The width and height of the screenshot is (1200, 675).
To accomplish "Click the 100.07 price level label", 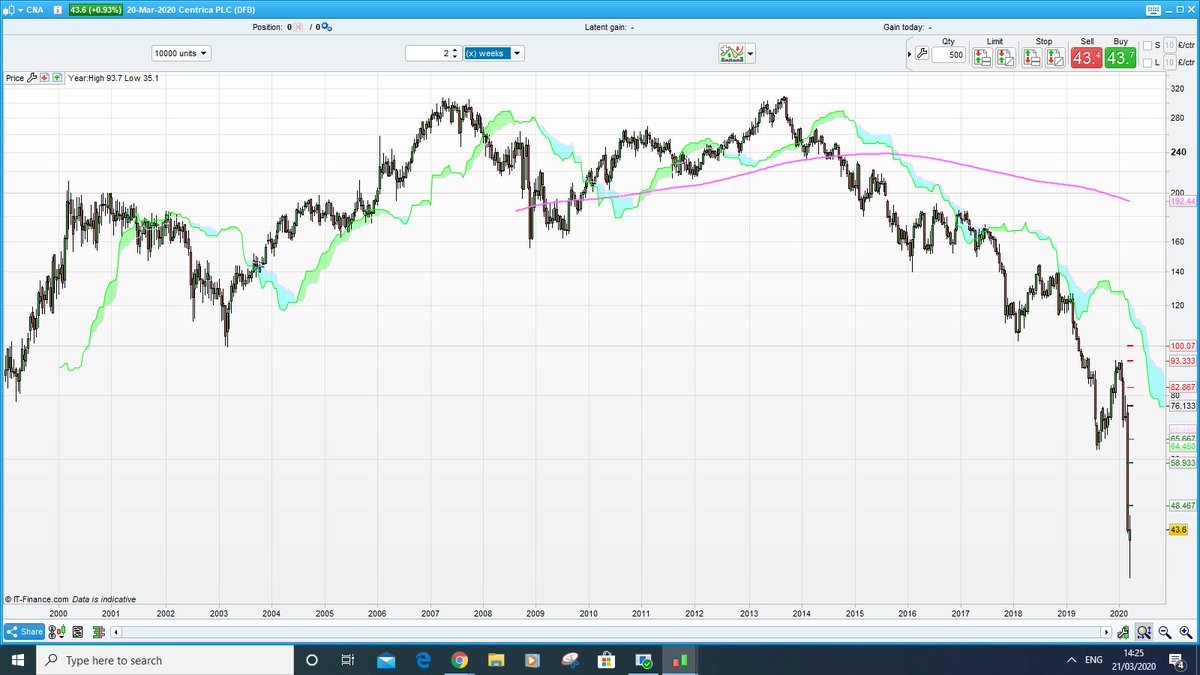I will (1183, 346).
